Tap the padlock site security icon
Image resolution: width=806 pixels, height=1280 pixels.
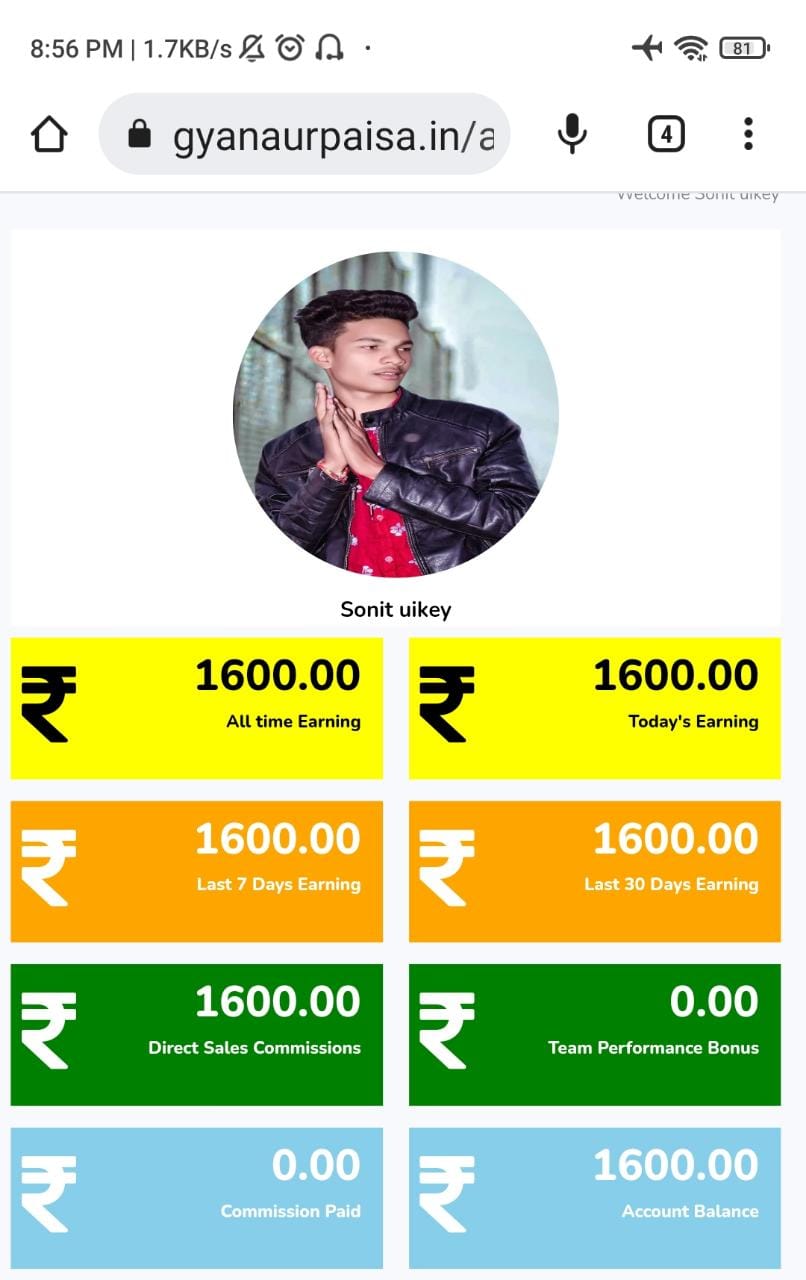click(140, 134)
